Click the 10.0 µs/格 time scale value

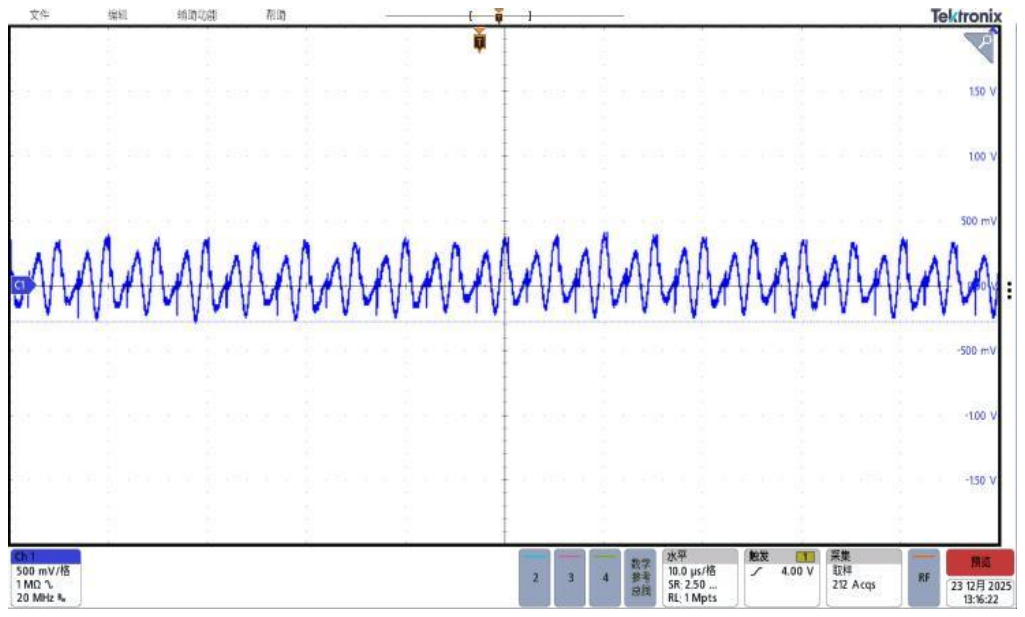pos(692,571)
